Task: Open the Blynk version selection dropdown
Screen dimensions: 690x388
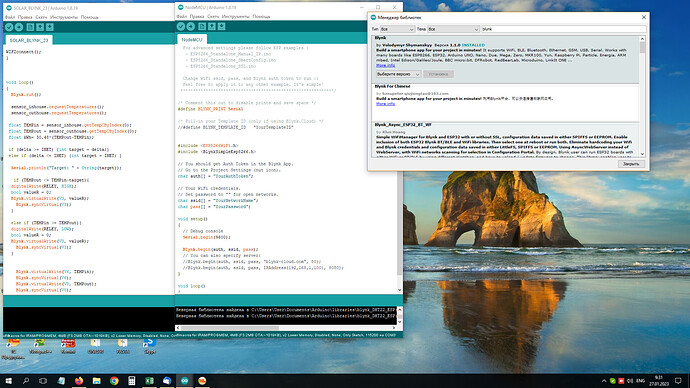Action: pos(399,74)
